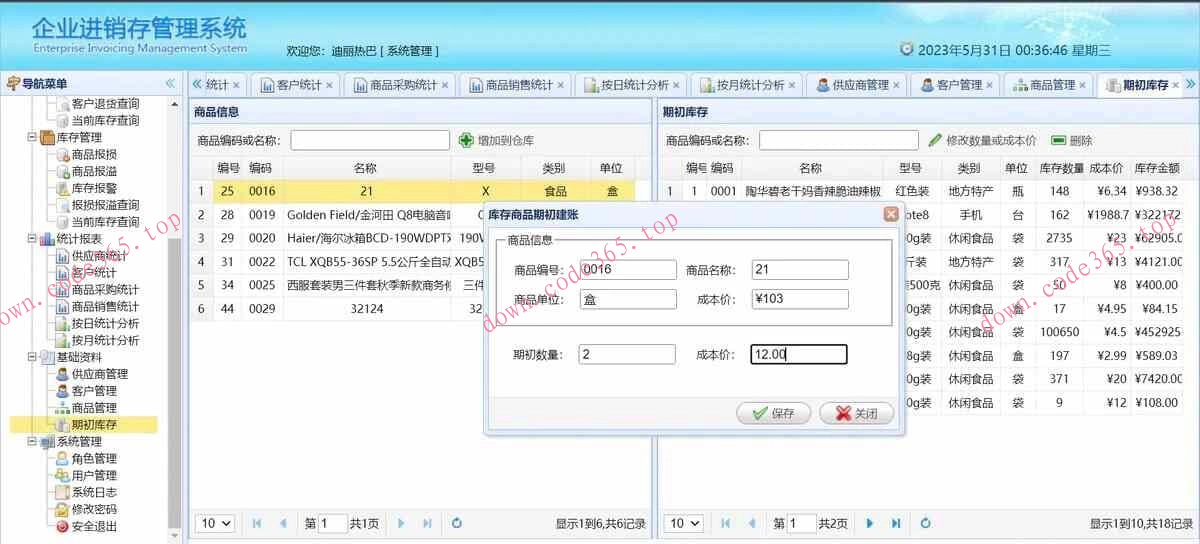Image resolution: width=1200 pixels, height=544 pixels.
Task: Click the page number field in 期初库存 pager
Action: (802, 523)
